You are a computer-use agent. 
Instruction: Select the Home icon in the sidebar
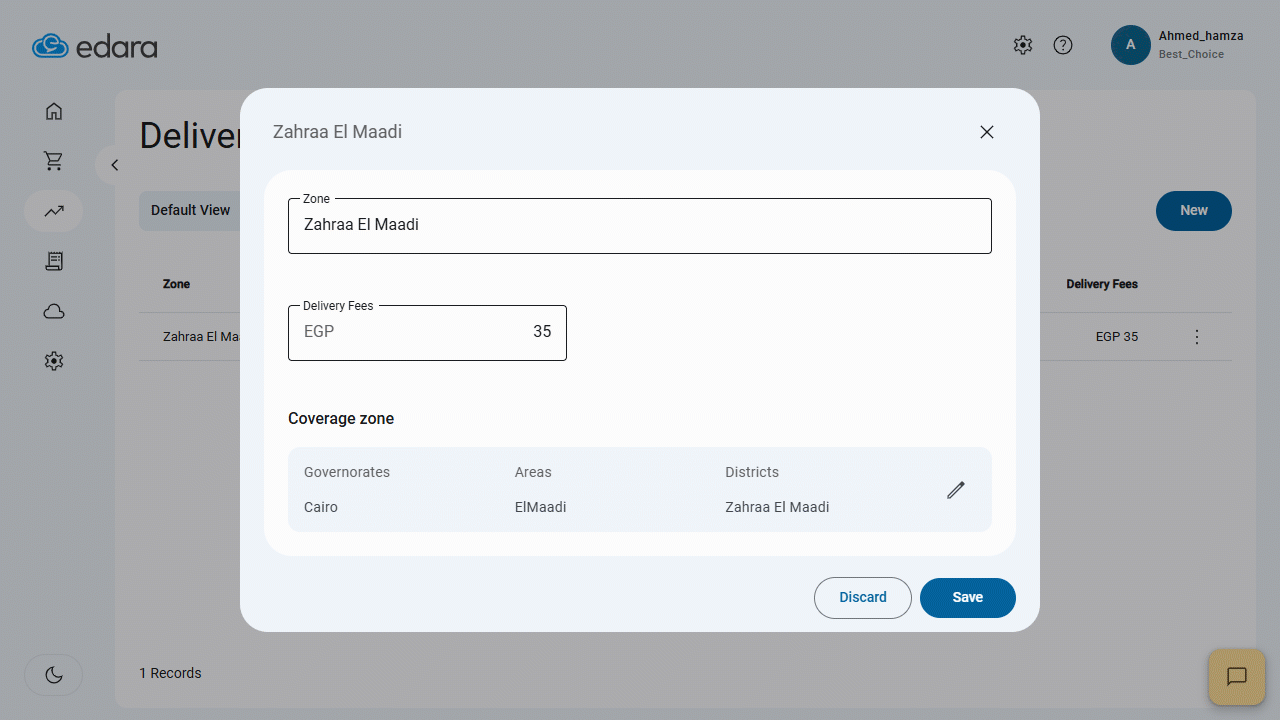[53, 111]
